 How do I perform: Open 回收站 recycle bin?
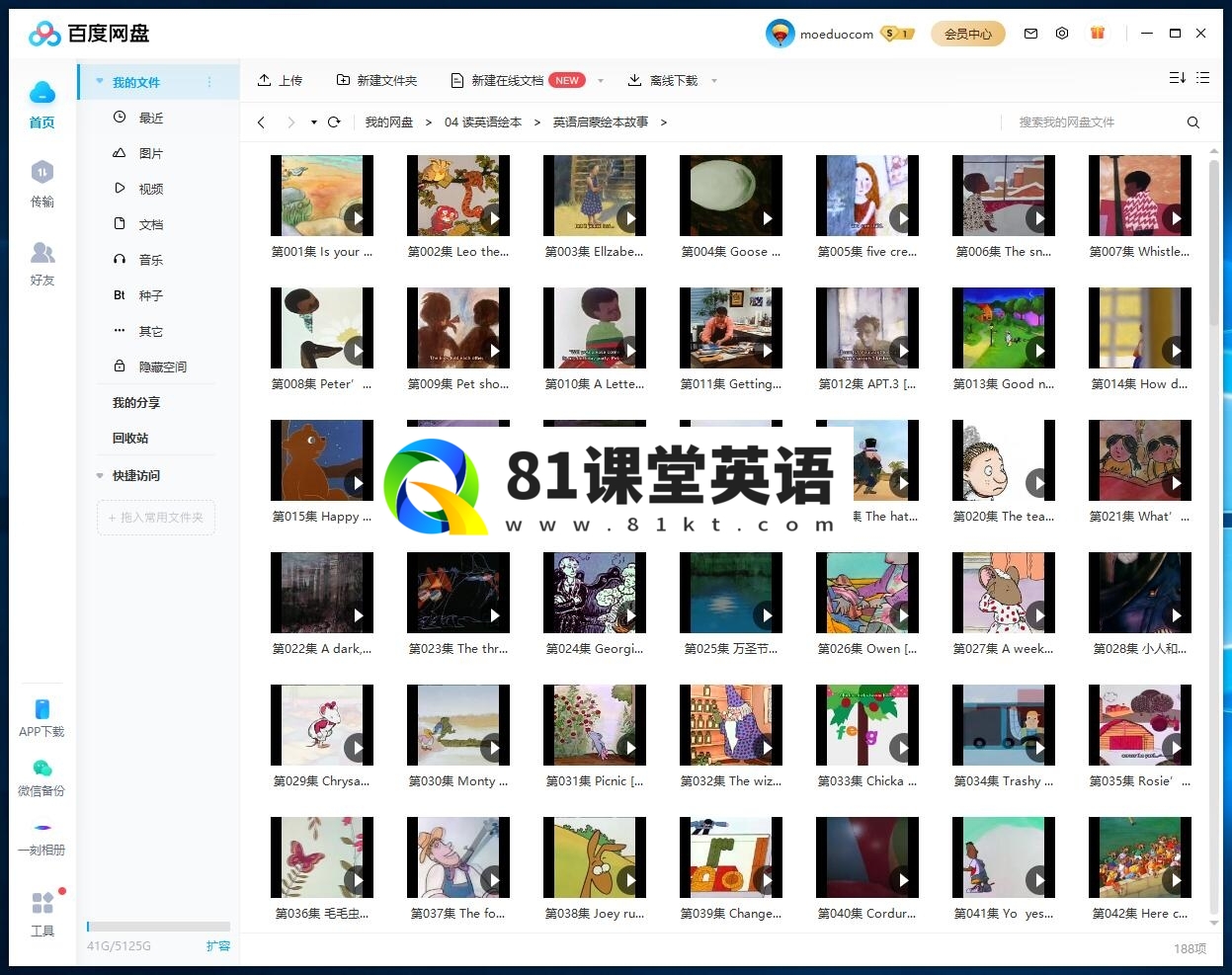(130, 438)
